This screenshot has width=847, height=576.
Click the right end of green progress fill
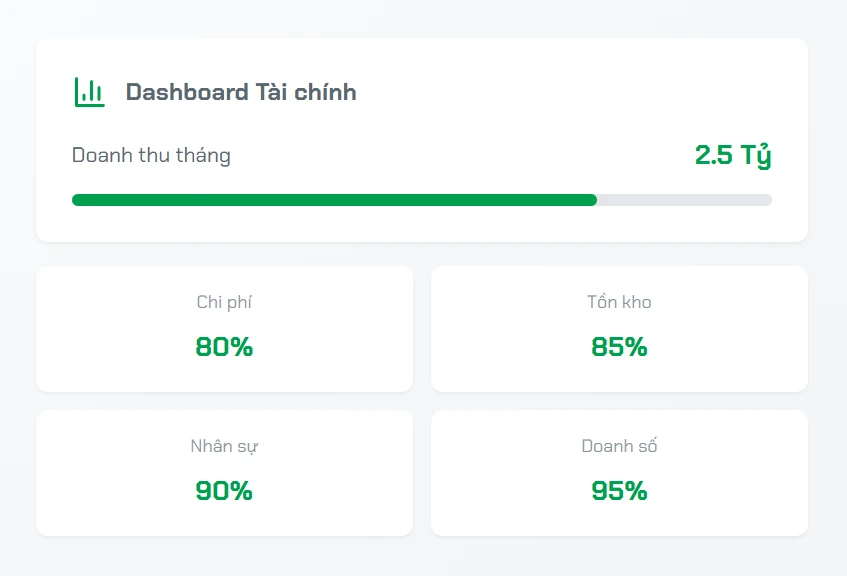pyautogui.click(x=592, y=200)
